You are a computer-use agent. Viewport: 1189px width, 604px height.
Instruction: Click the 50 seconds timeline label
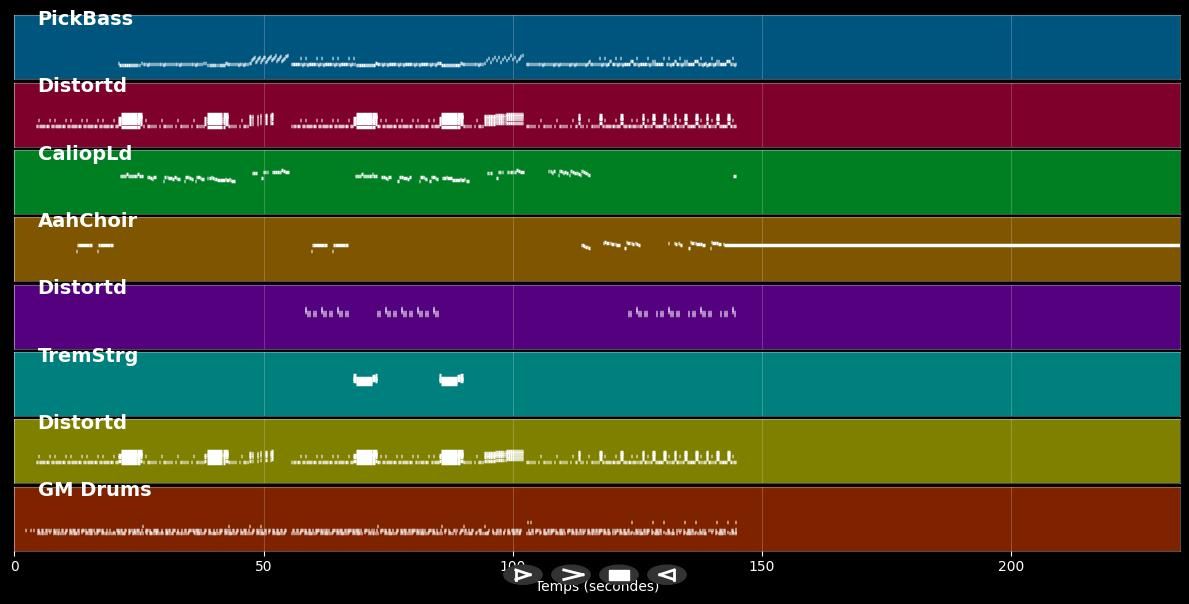263,566
